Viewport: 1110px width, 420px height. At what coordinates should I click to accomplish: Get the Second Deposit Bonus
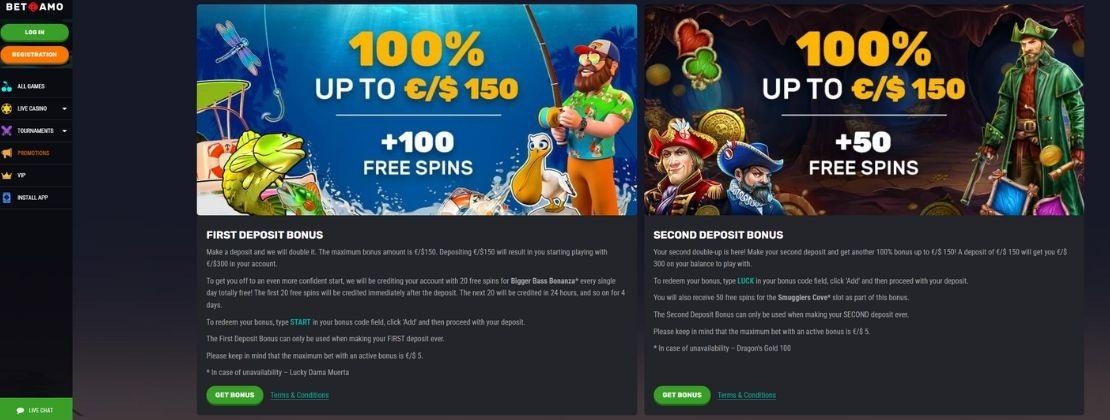(682, 395)
